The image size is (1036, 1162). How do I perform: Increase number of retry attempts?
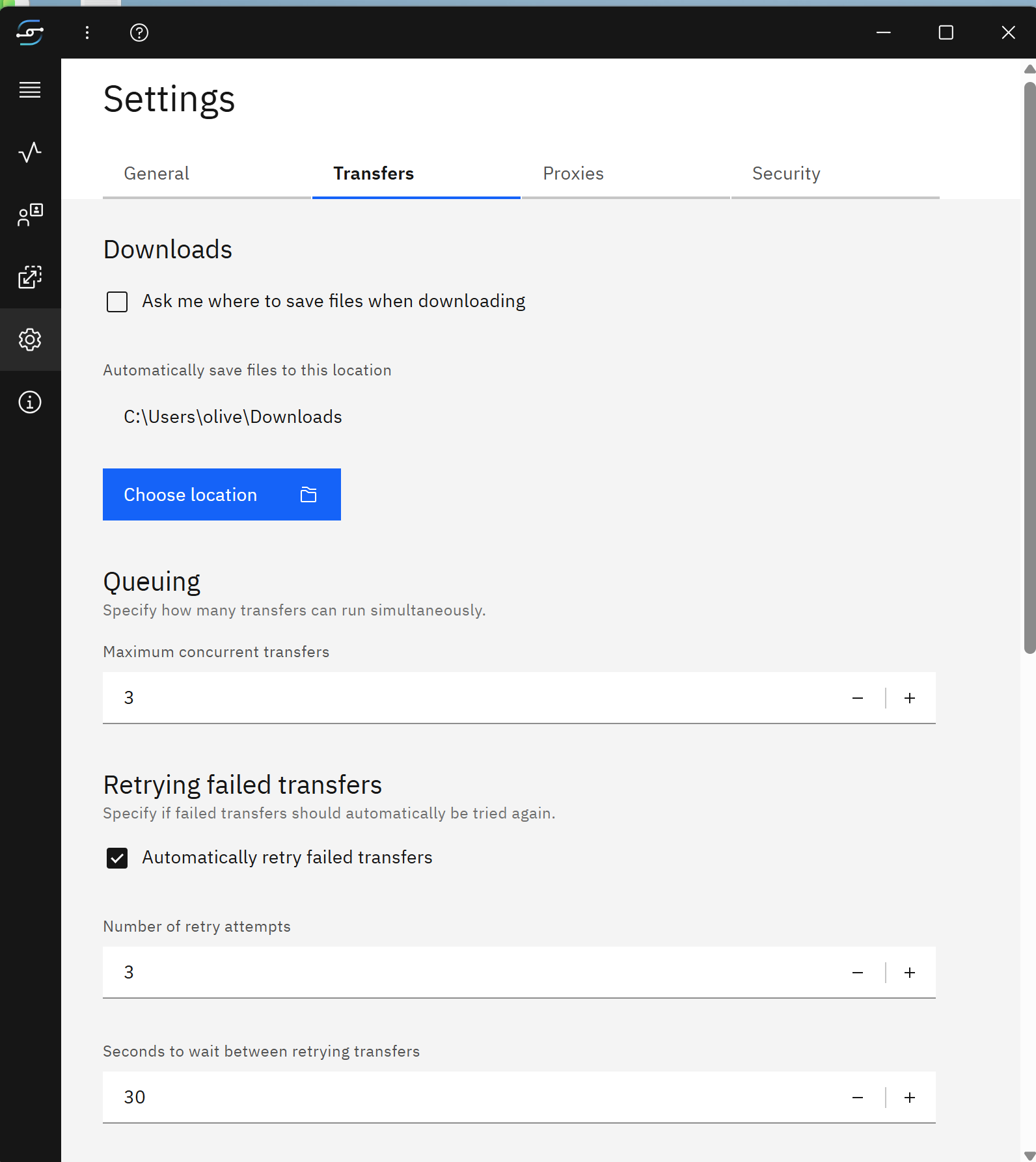pyautogui.click(x=910, y=973)
